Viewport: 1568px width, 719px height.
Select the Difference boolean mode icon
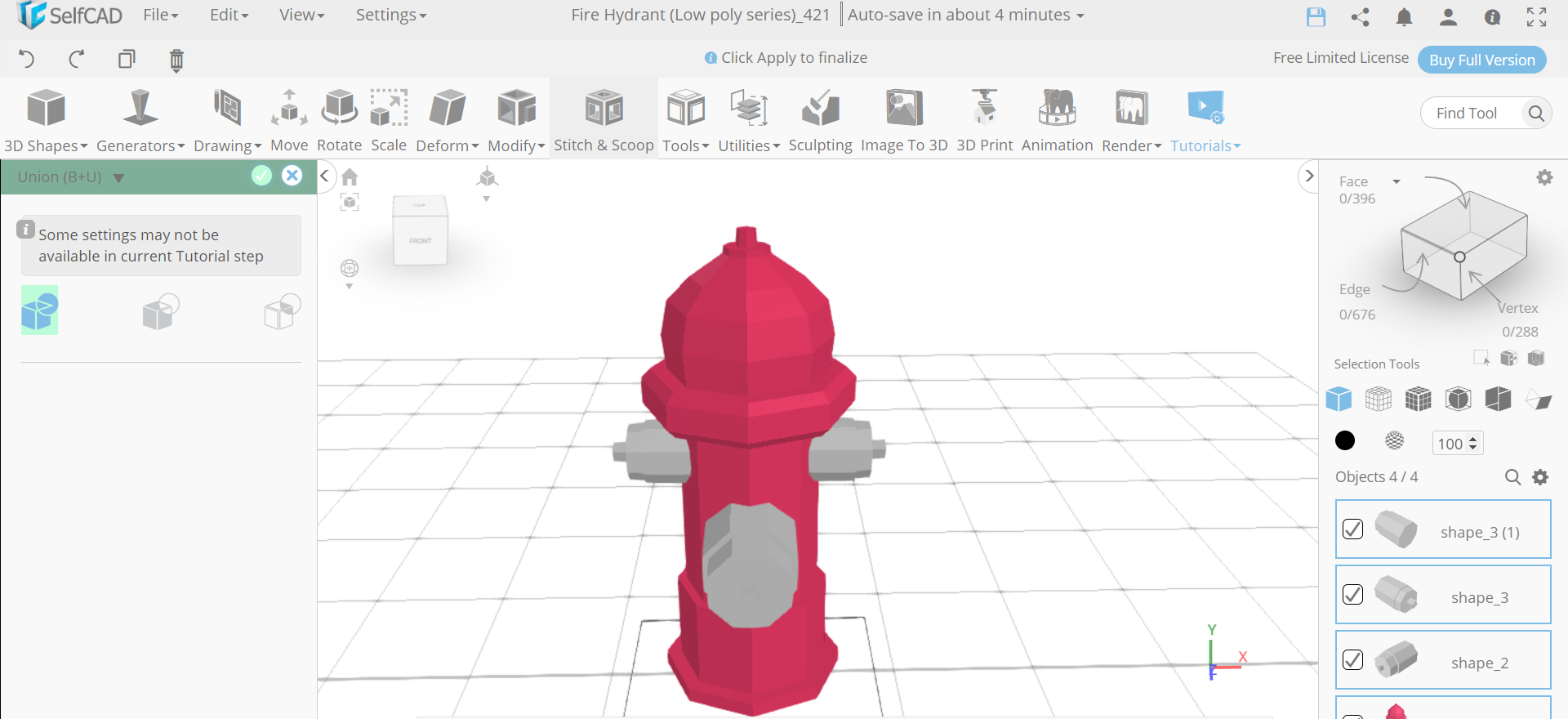(161, 311)
